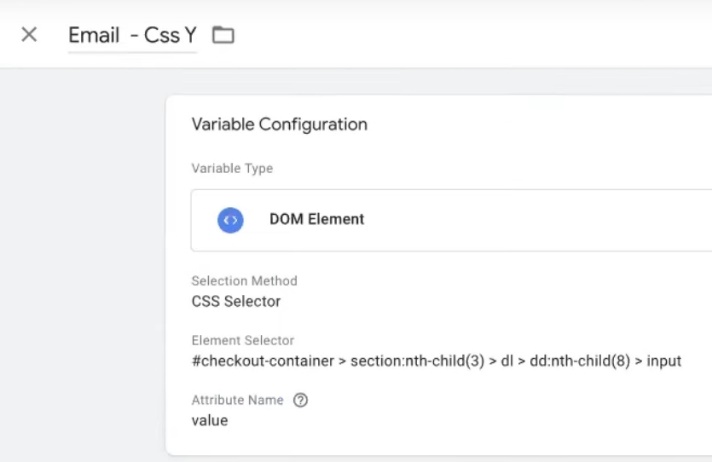Click the 'Css Y' portion of the variable name
The image size is (712, 462).
[x=169, y=35]
